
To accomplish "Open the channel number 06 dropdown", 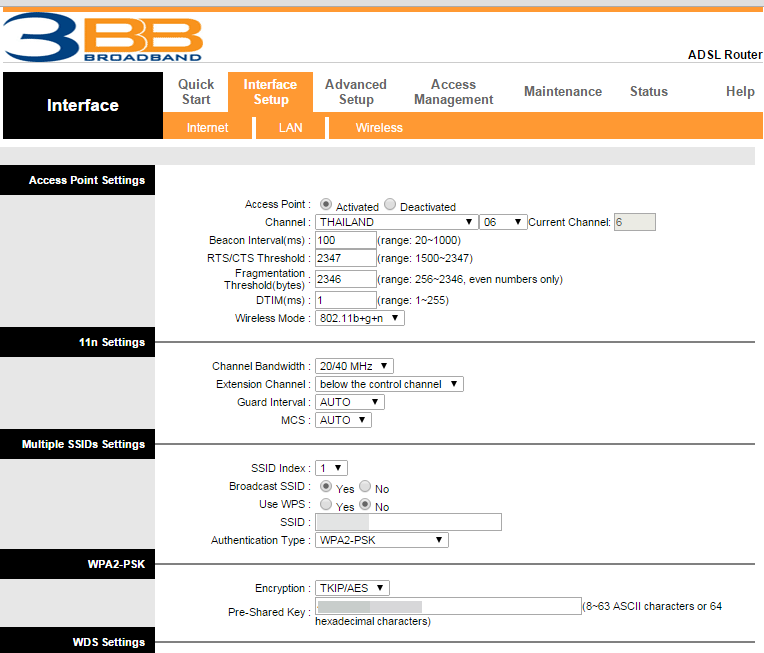I will tap(503, 222).
